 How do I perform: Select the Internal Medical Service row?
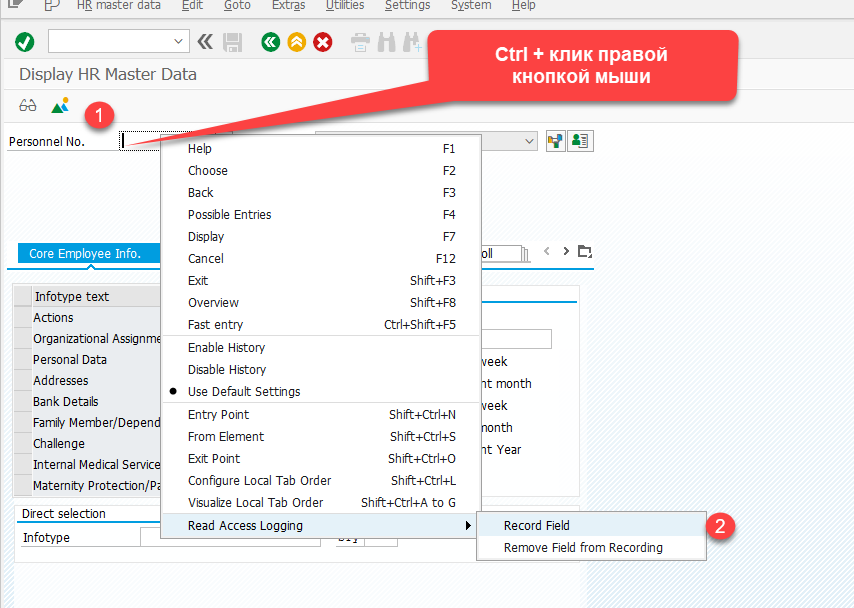point(96,464)
